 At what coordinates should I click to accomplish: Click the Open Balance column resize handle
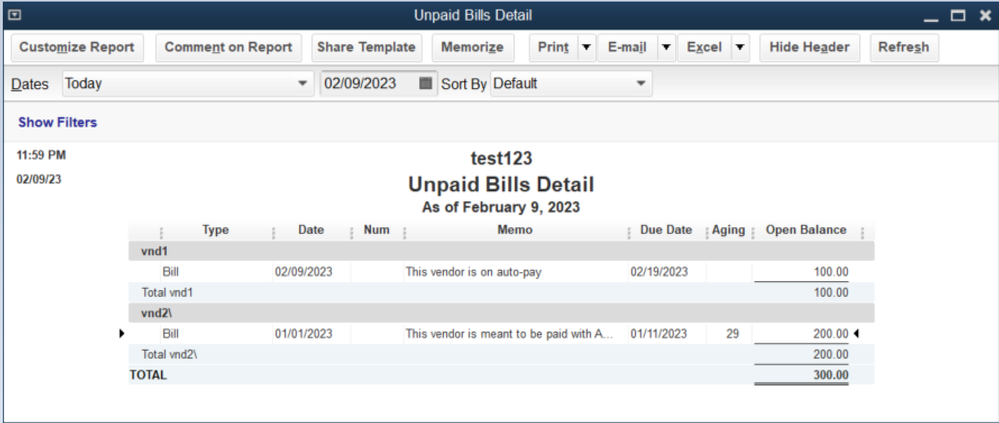point(868,231)
